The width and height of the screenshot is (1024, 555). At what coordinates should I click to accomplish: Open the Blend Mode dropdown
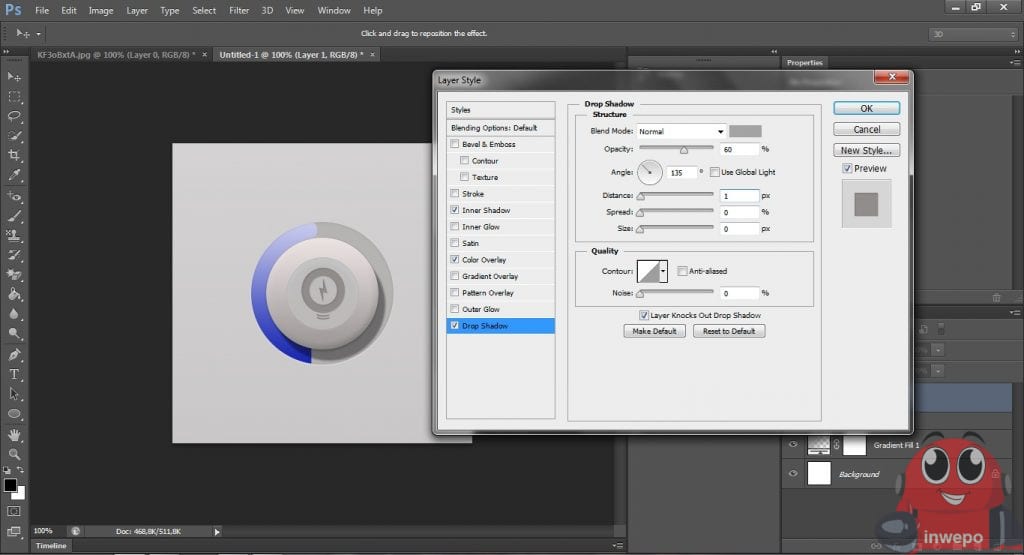click(x=681, y=131)
